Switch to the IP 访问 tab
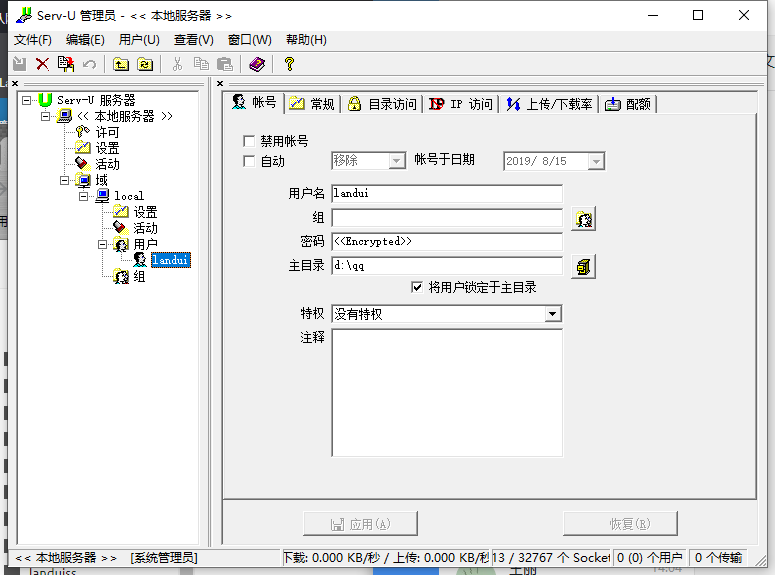 tap(462, 104)
